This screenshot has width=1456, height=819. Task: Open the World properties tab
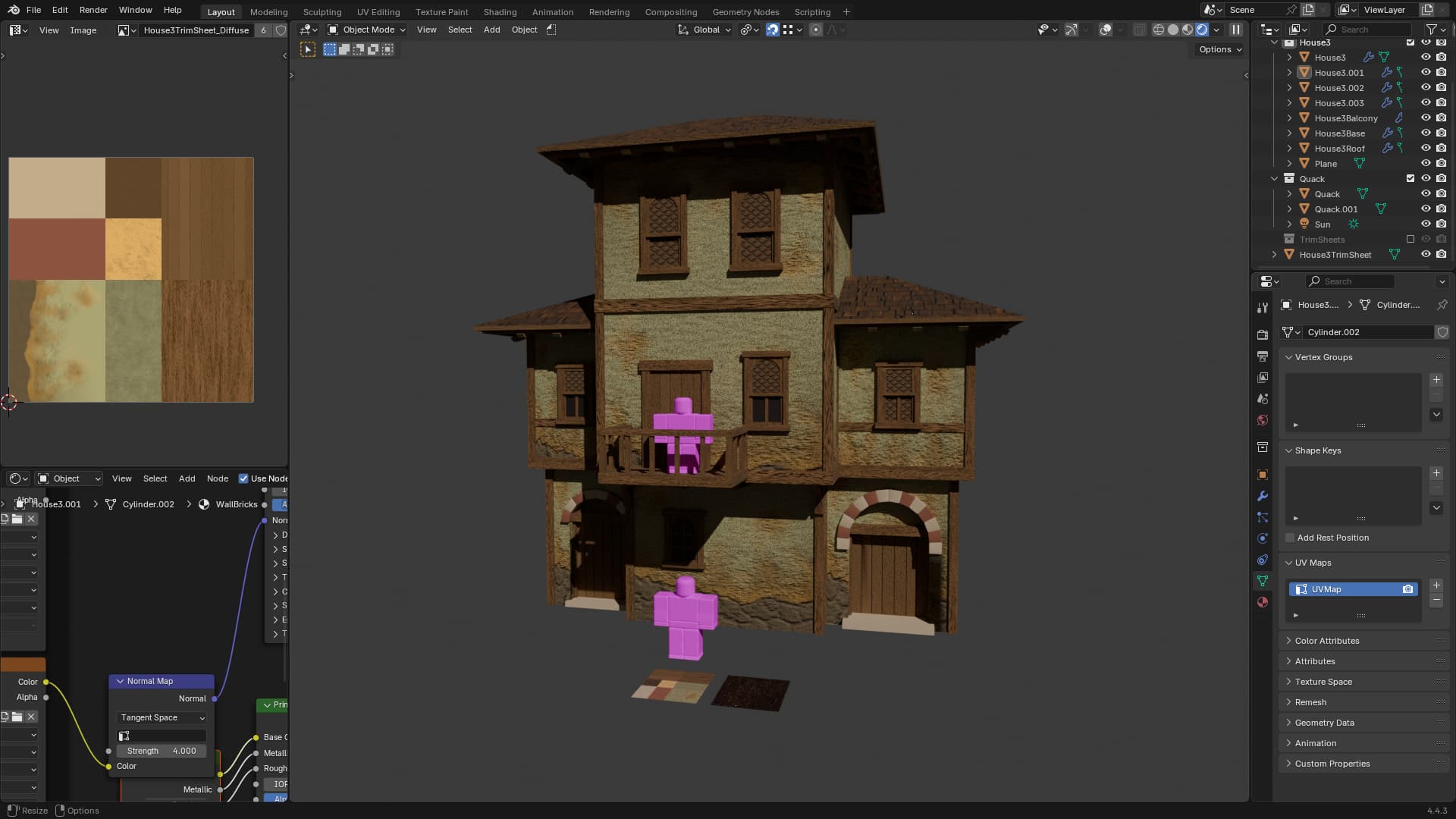1263,420
